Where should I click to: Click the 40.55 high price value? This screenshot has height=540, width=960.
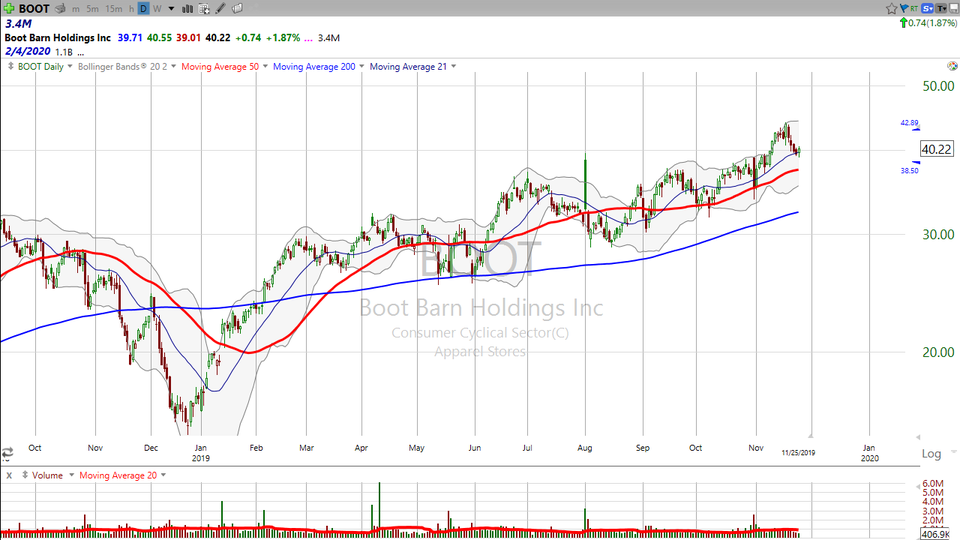click(x=159, y=37)
